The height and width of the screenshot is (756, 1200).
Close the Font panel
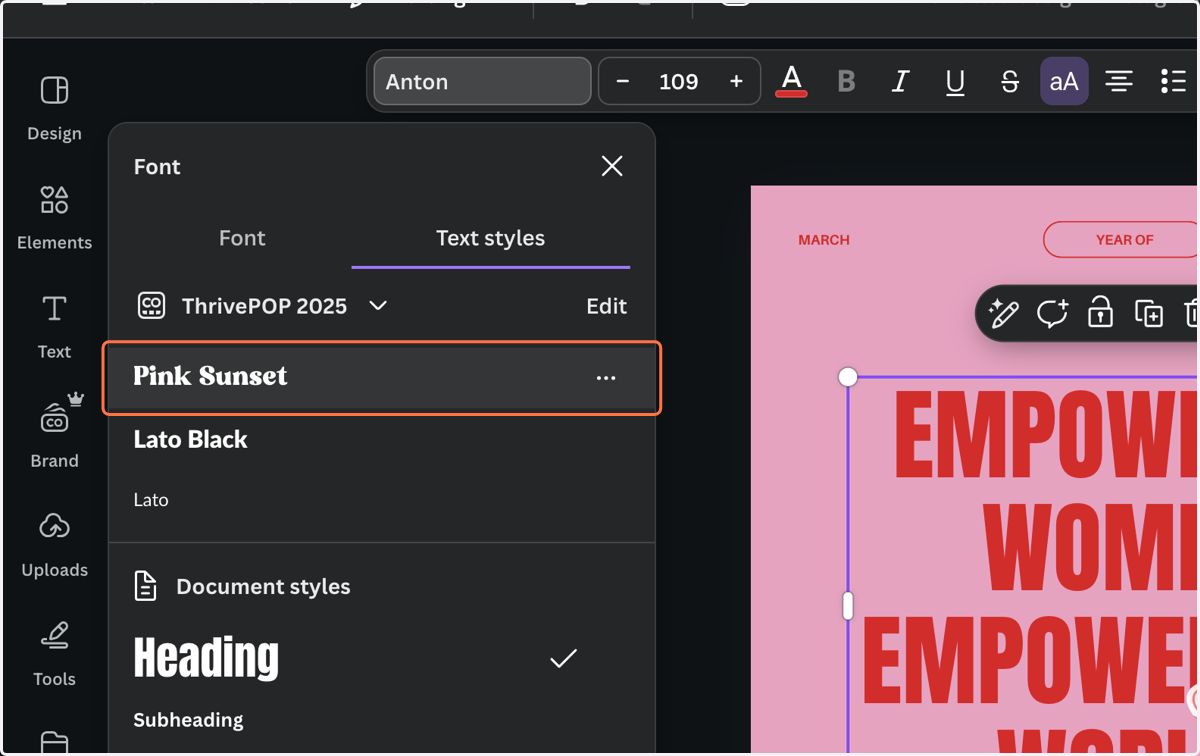(x=612, y=166)
